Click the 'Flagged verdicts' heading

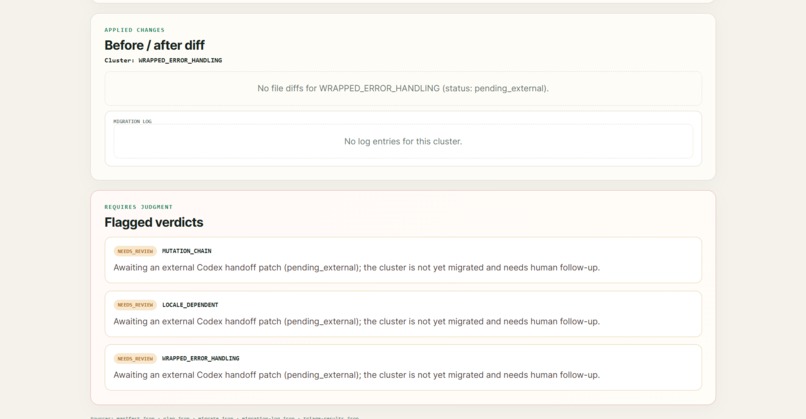coord(154,222)
